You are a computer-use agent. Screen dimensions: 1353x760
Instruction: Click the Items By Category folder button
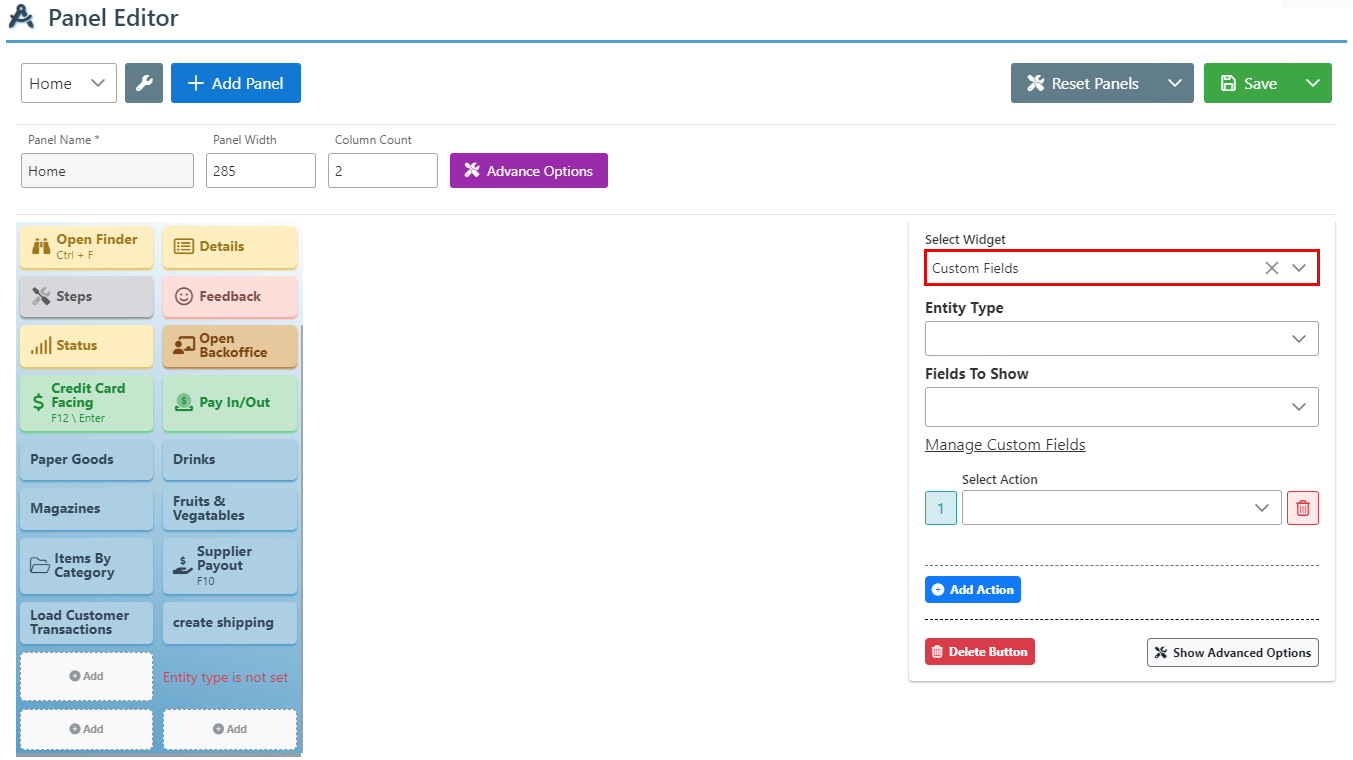coord(86,566)
